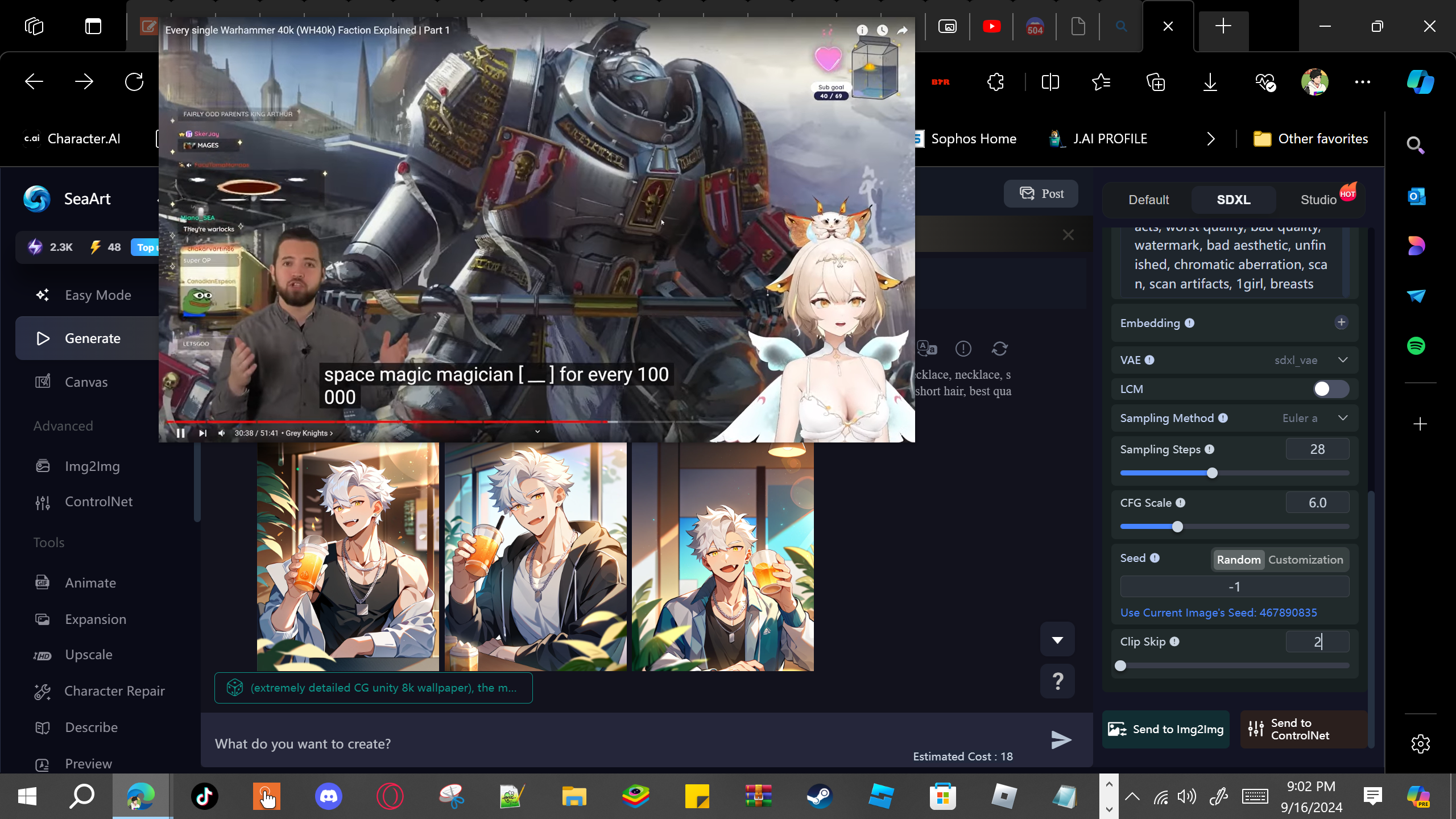This screenshot has width=1456, height=819.
Task: Click the Post button
Action: (x=1041, y=194)
